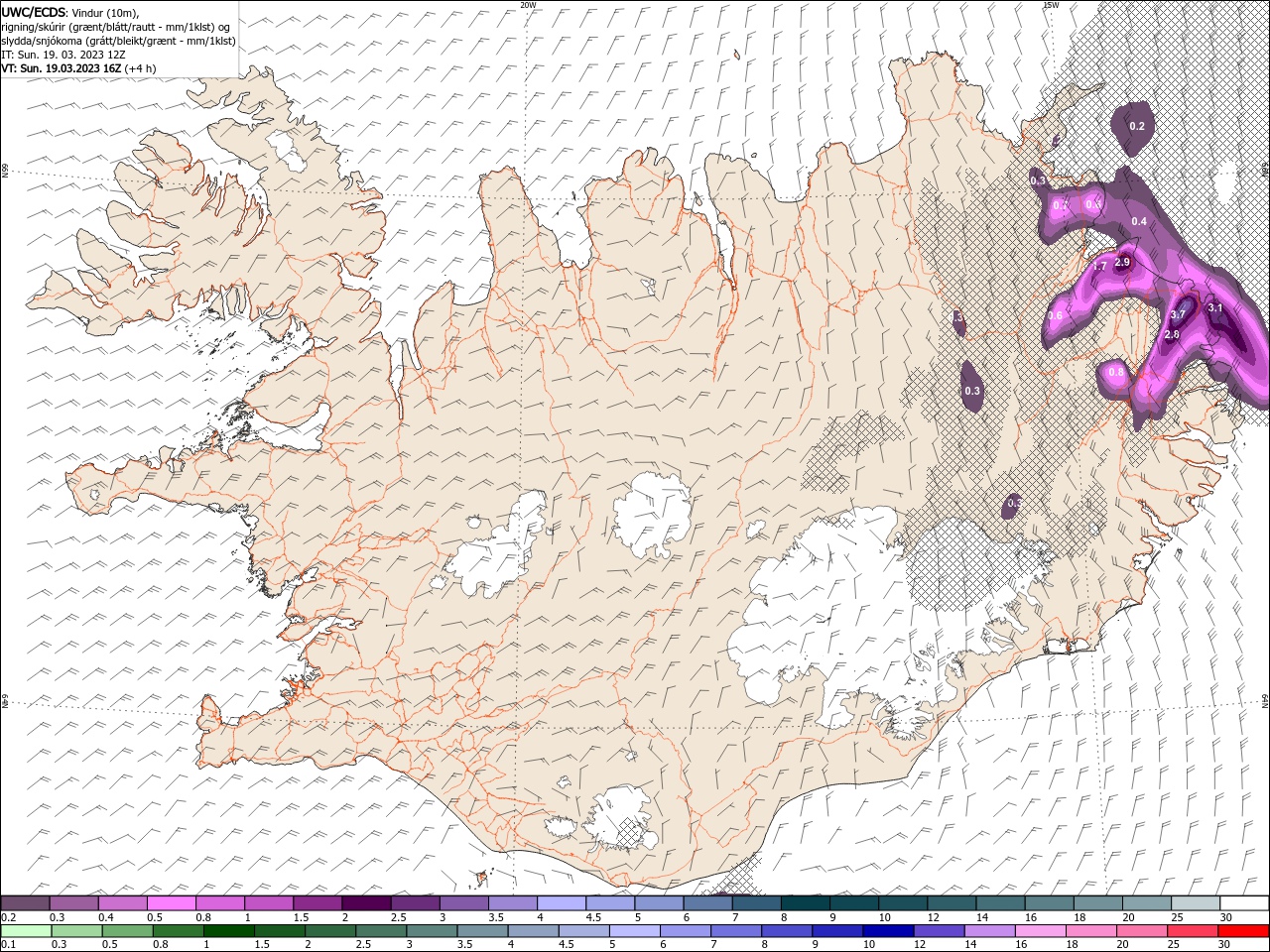Click the palest green rain legend swatch above 0.1
Viewport: 1270px width, 952px height.
(x=26, y=931)
